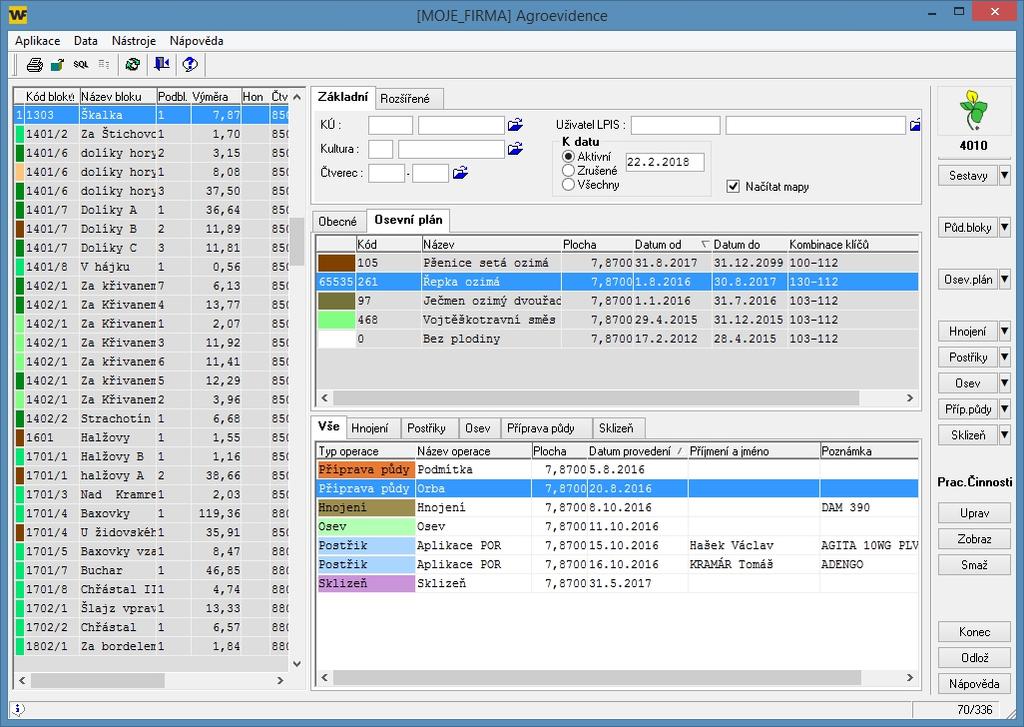Screen dimensions: 1024x727
Task: Click the olive swatch of Ječmen ozimý dvouřadý
Action: pyautogui.click(x=336, y=300)
